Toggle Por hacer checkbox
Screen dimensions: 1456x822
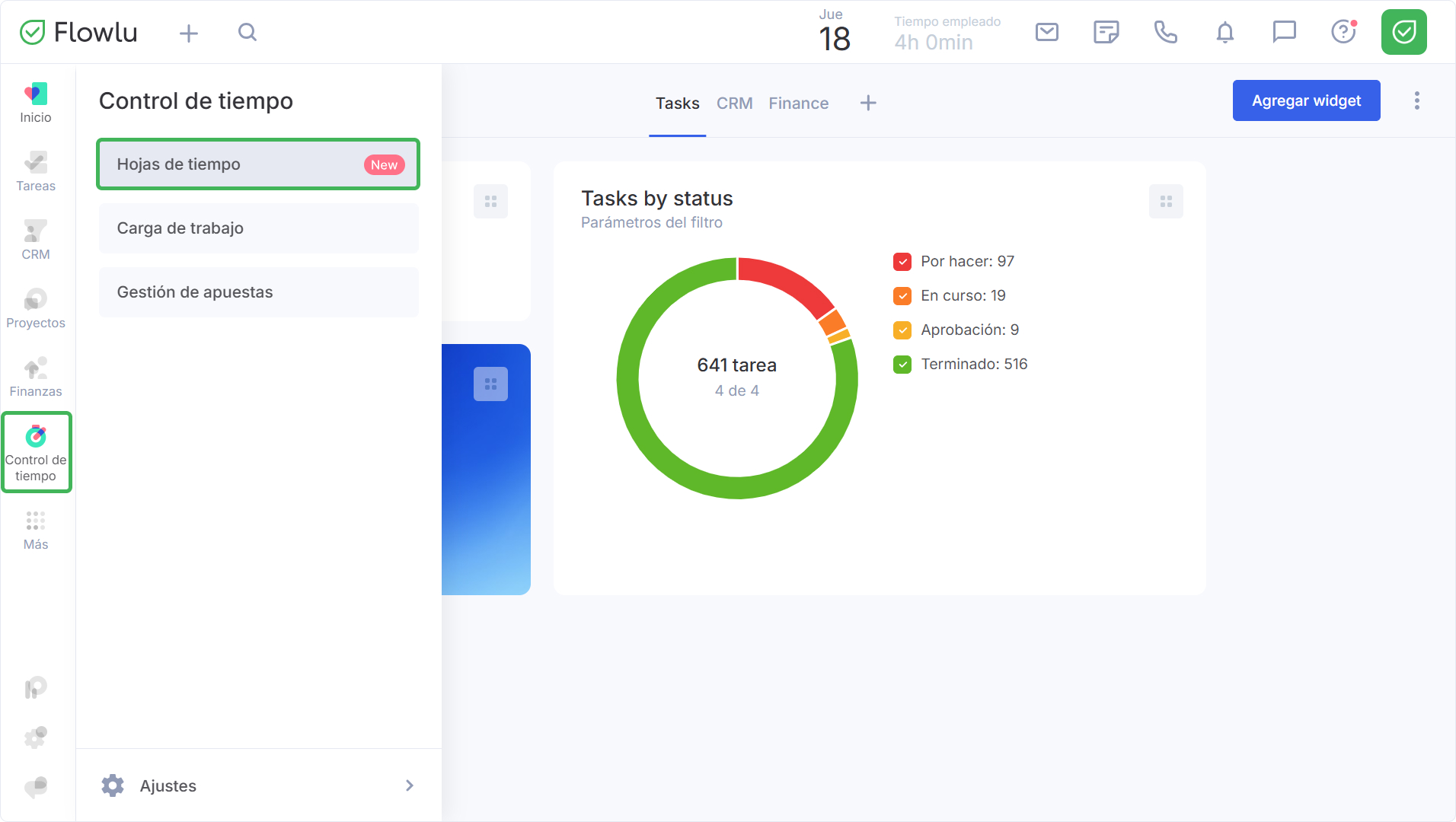tap(902, 262)
